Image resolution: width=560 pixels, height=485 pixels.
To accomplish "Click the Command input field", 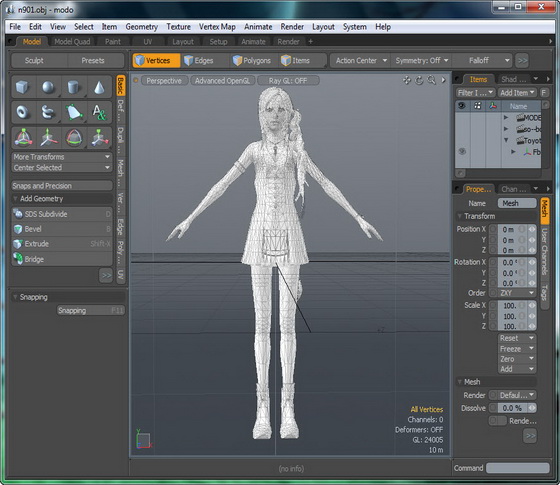I will click(518, 468).
